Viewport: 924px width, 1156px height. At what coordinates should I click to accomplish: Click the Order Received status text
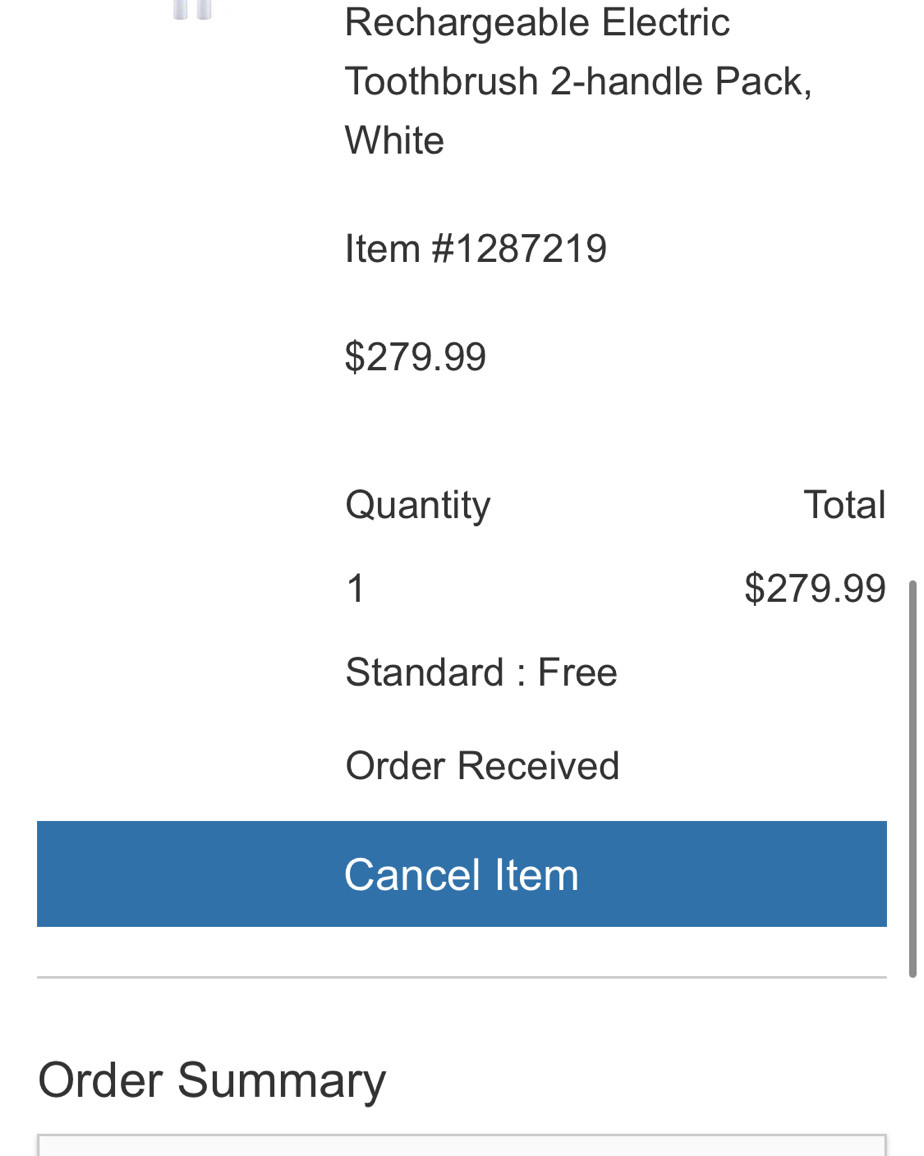click(482, 766)
